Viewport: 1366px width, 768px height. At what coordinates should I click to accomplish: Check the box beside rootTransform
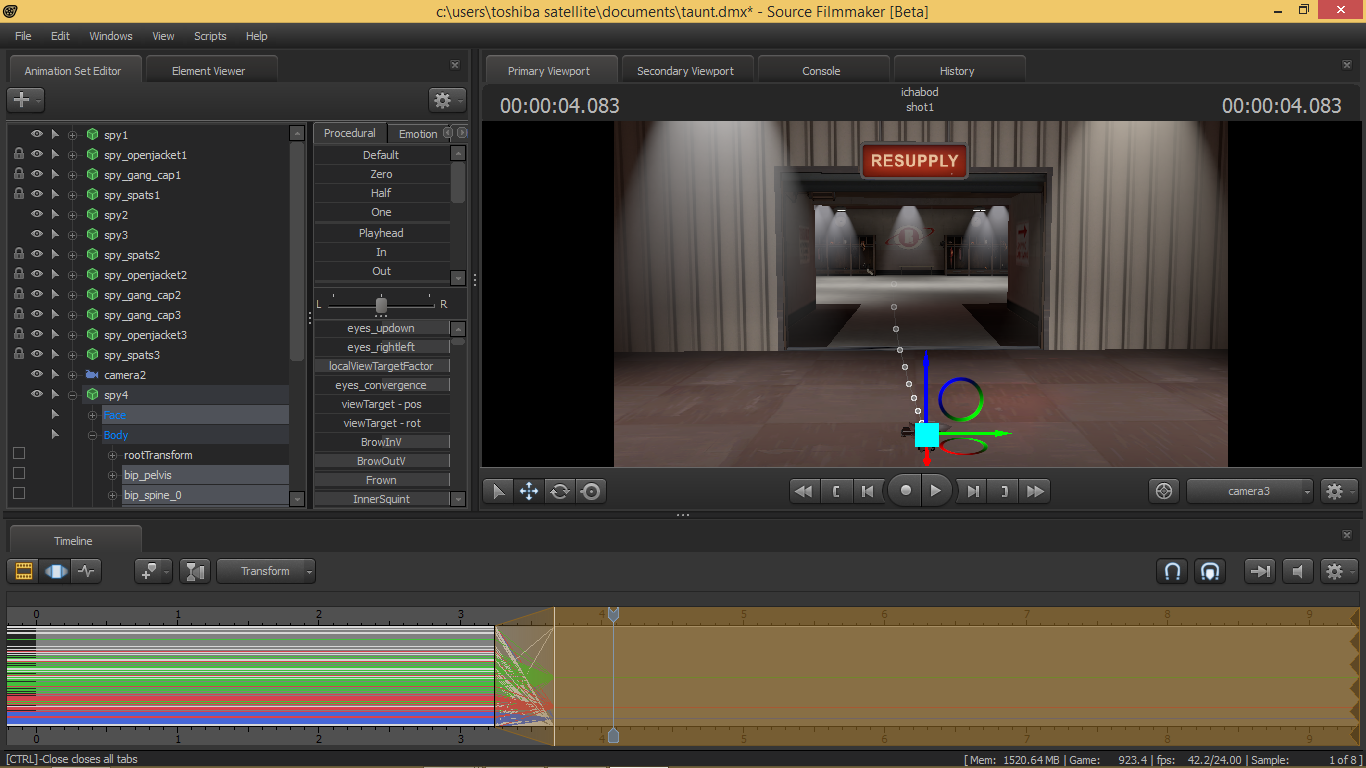[18, 454]
